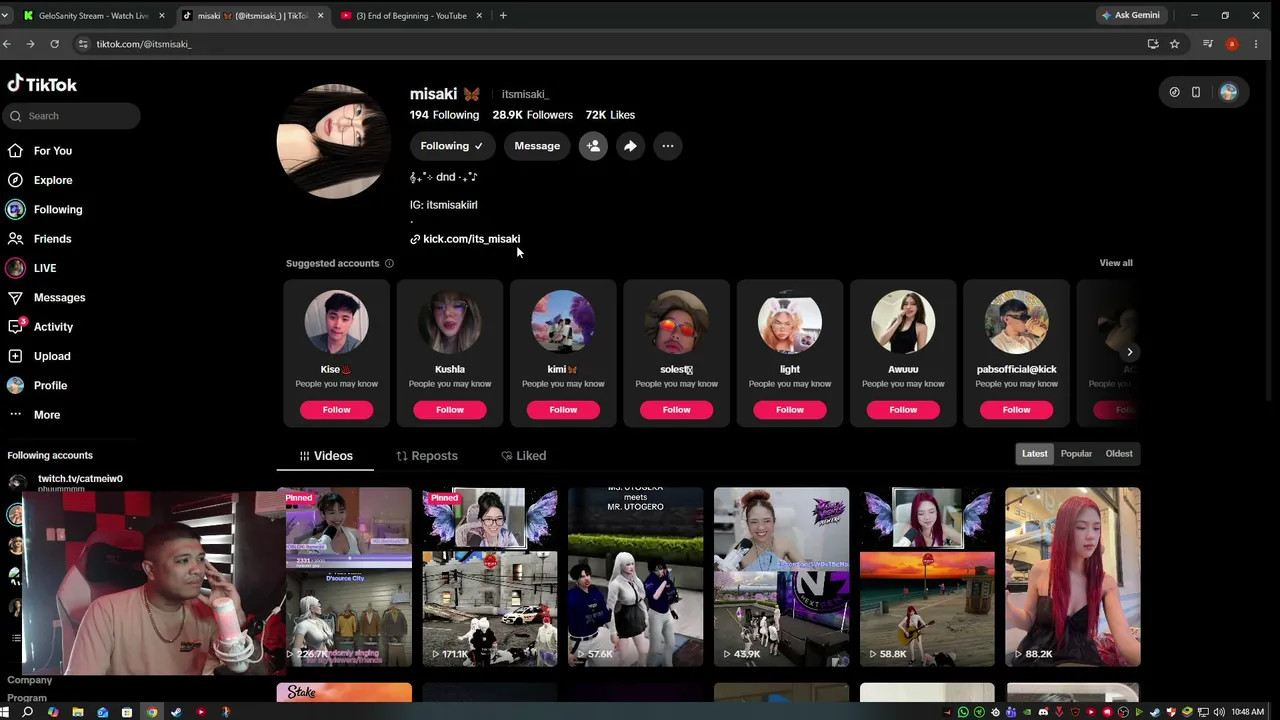
Task: Follow the Kise account
Action: 336,410
